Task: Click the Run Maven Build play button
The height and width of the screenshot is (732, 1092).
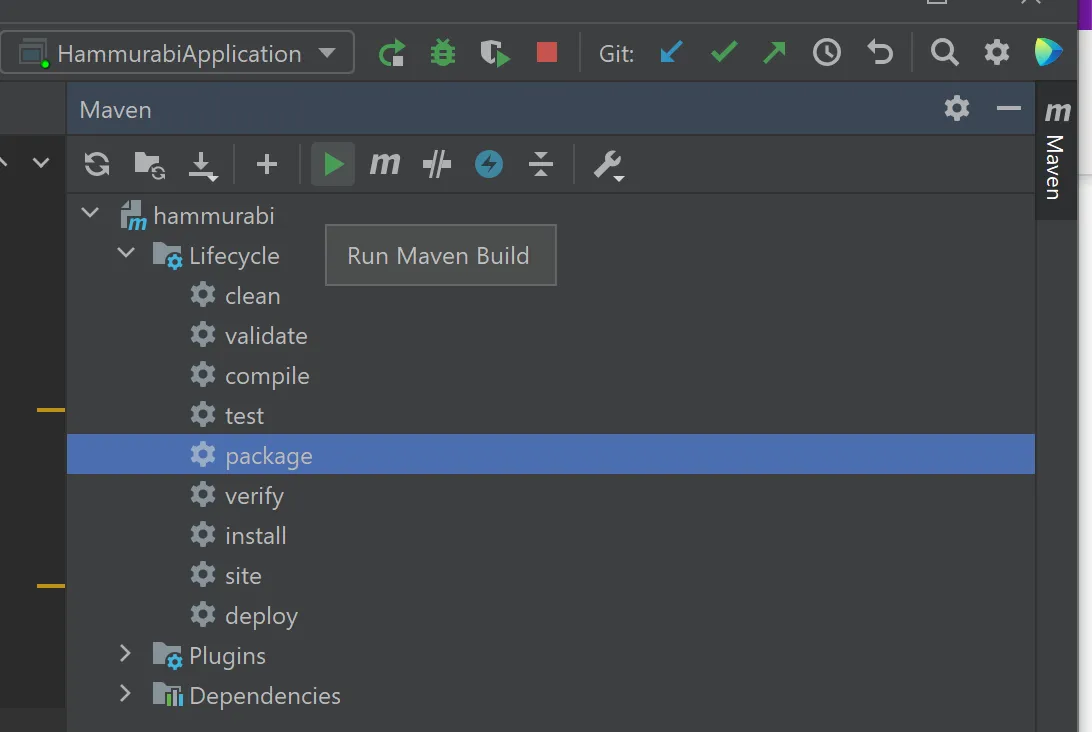Action: pos(333,164)
